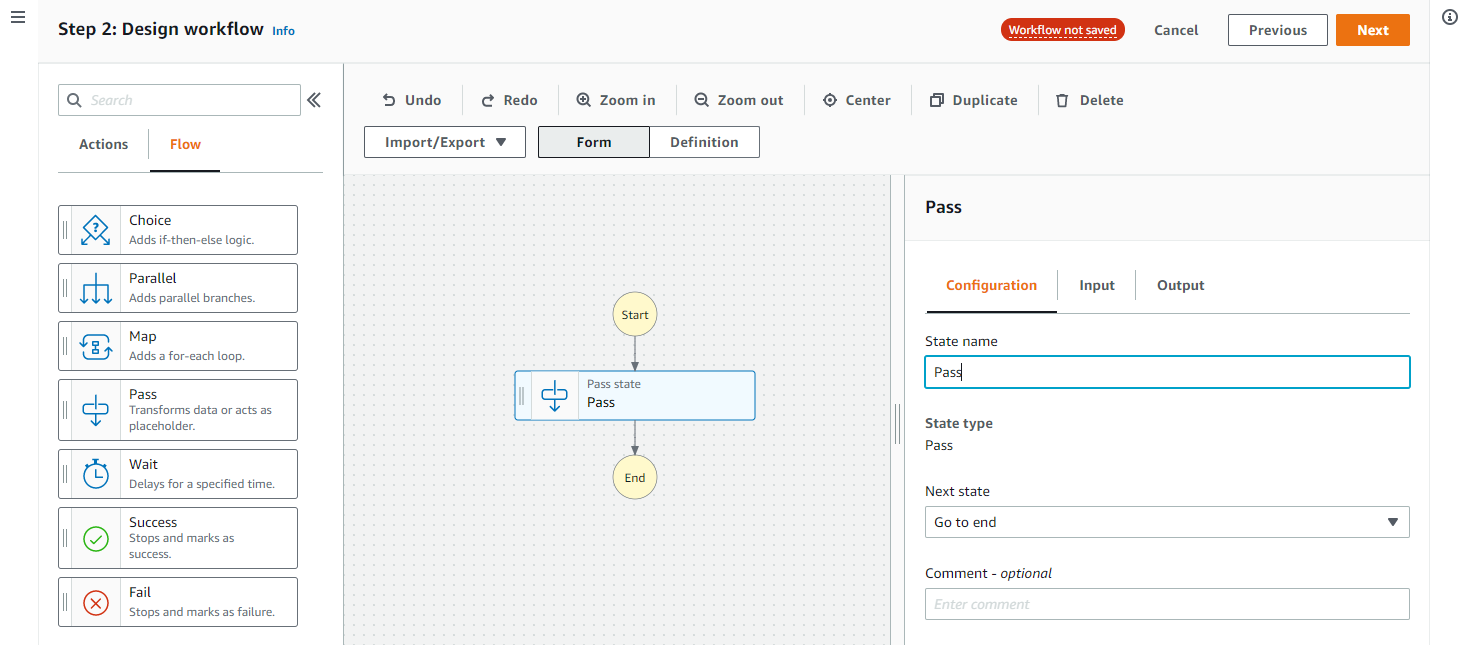Click the Duplicate copy icon
This screenshot has width=1466, height=645.
[x=937, y=100]
